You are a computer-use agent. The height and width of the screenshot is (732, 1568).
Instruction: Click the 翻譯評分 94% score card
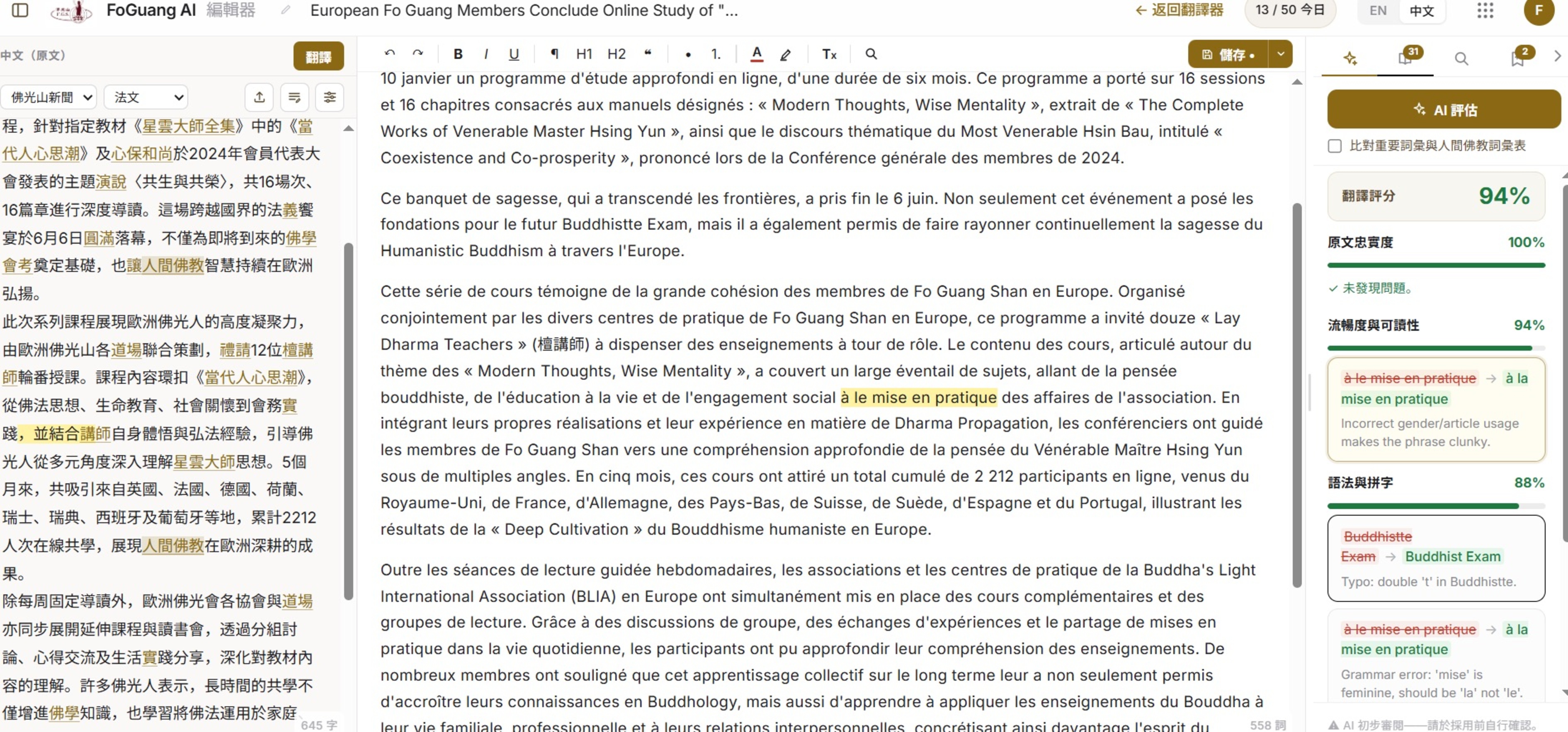(1436, 196)
